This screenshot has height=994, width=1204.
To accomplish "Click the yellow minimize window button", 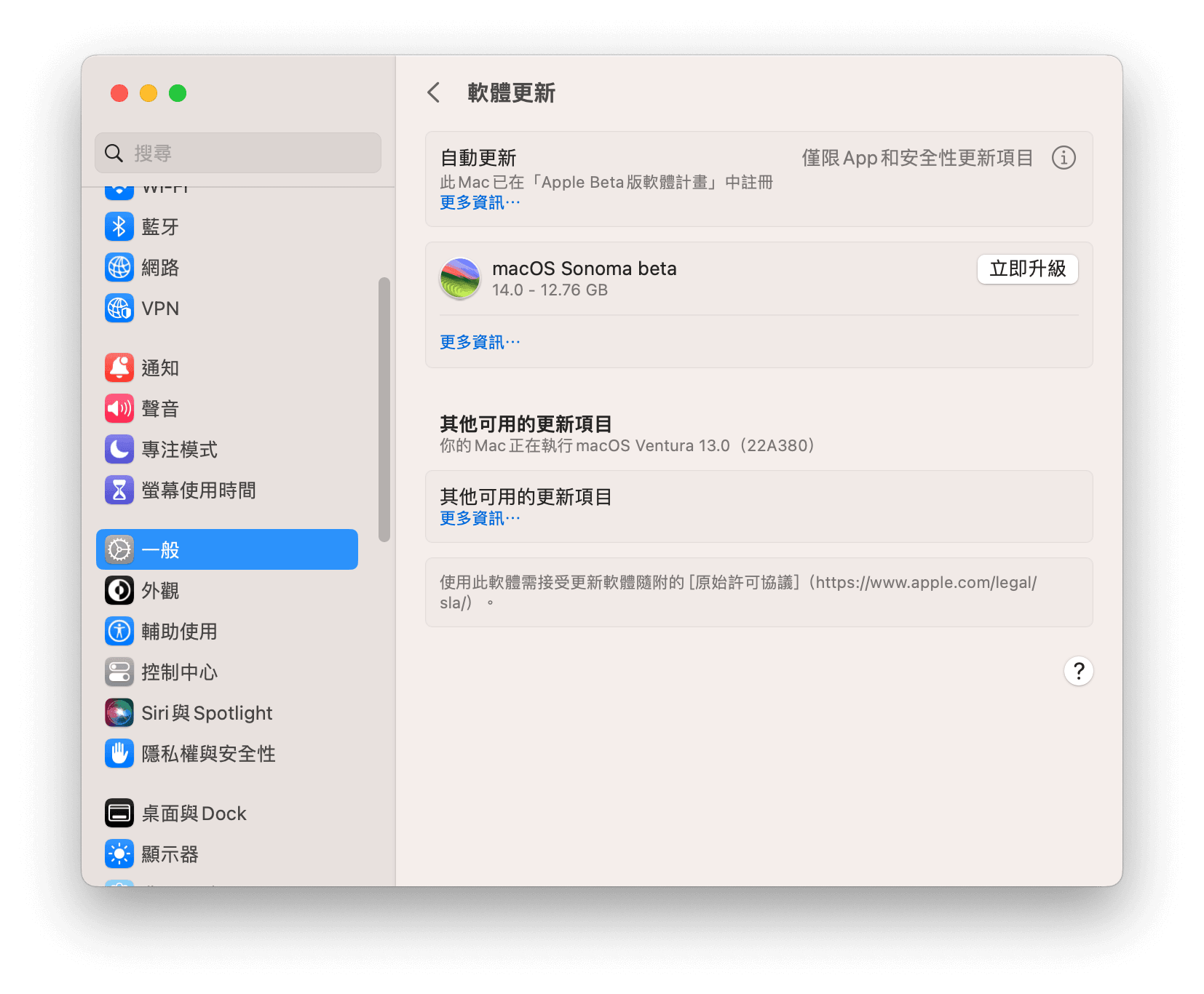I will [x=148, y=93].
